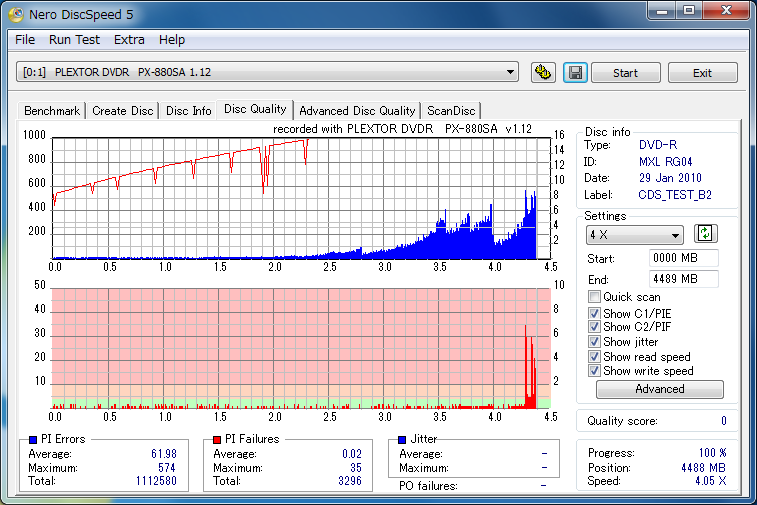Click the DVD-R disc type value
Image resolution: width=757 pixels, height=505 pixels.
coord(658,145)
